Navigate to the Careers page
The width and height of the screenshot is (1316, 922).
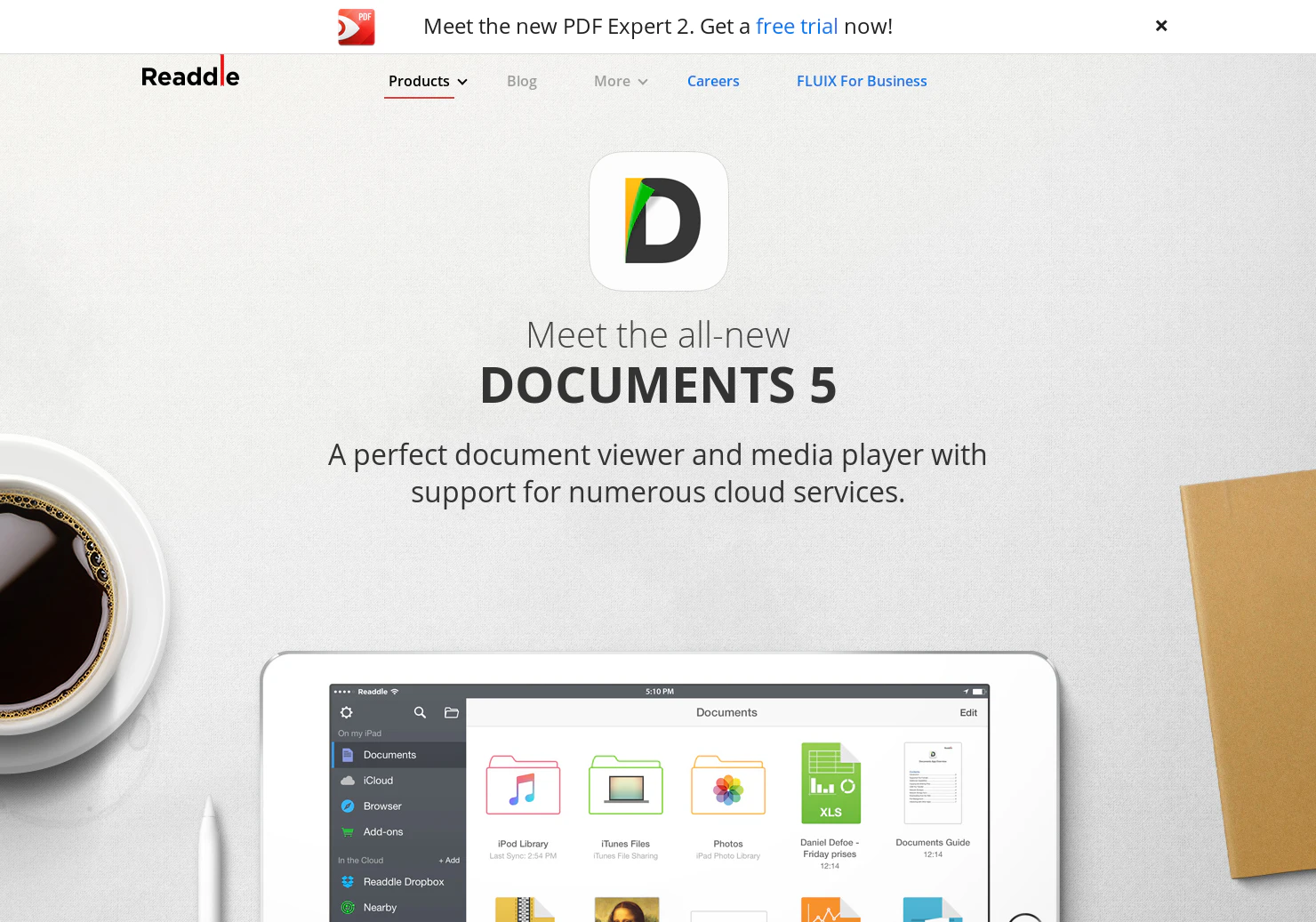pos(713,81)
